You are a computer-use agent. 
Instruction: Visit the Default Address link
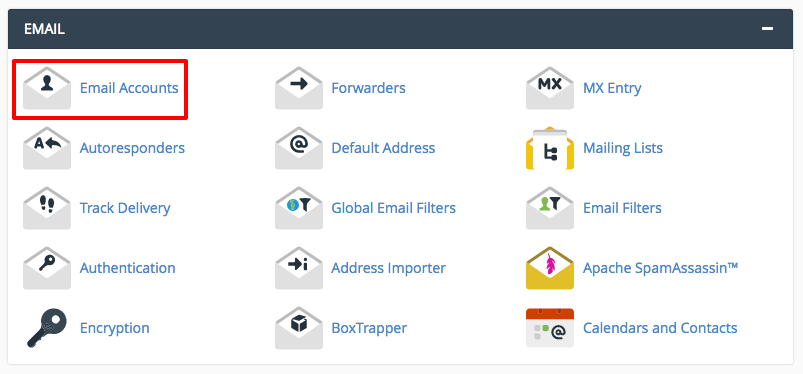click(383, 148)
